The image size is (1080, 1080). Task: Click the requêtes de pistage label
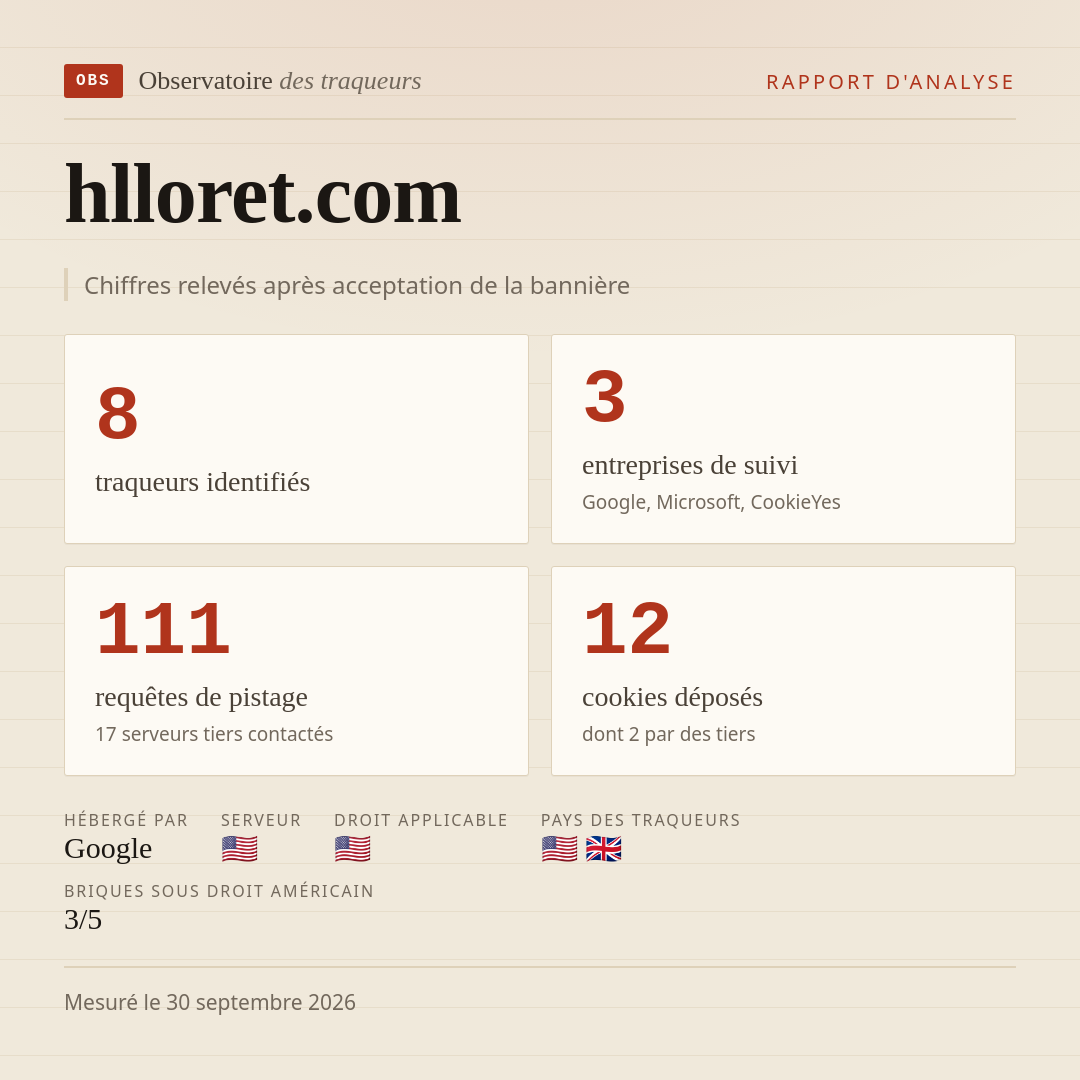(x=201, y=698)
